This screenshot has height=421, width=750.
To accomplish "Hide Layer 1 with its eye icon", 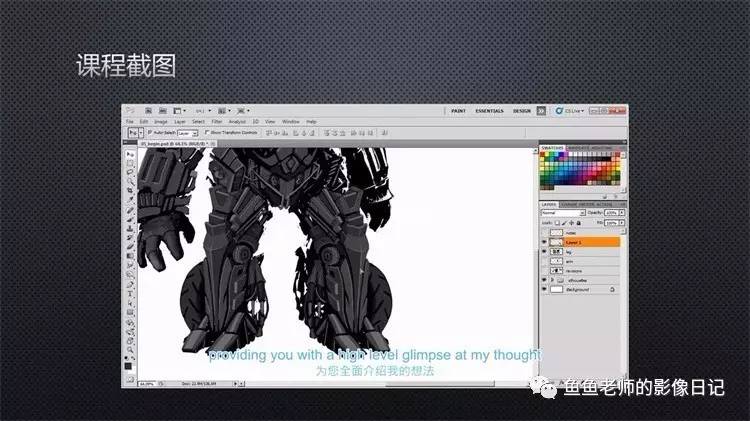I will [x=544, y=242].
